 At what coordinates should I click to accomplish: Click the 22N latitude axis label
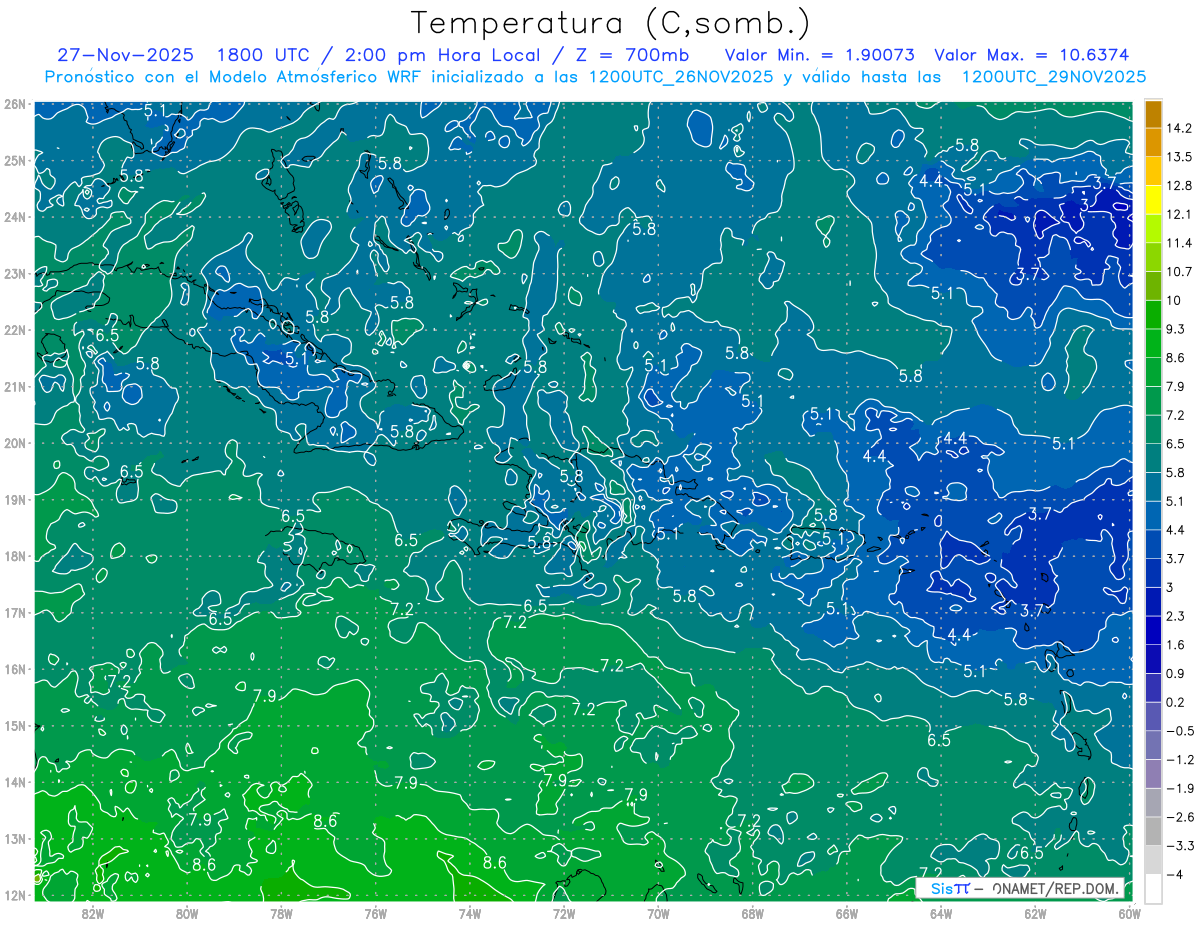[14, 330]
